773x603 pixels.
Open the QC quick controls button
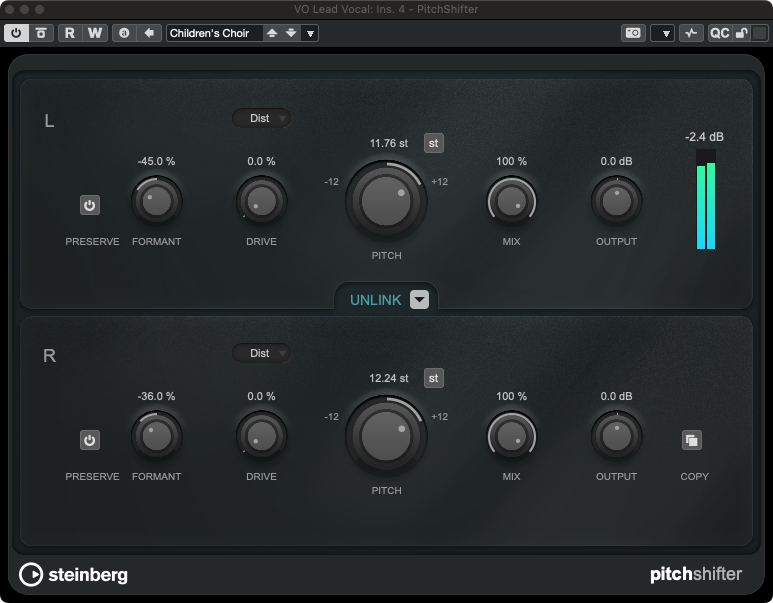coord(719,33)
